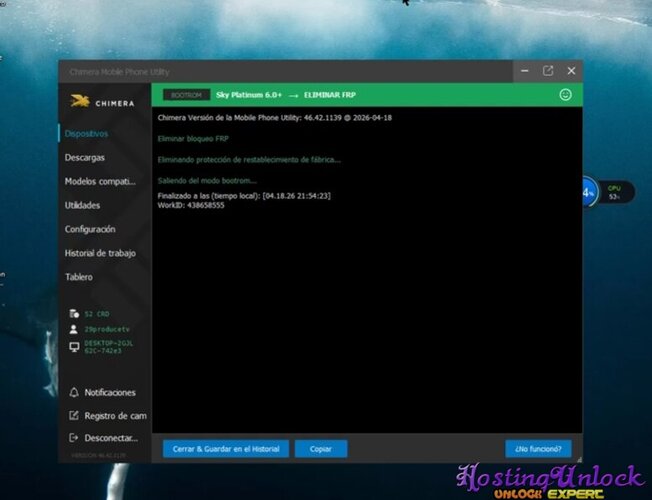Click the Registro de cam label

coord(115,416)
